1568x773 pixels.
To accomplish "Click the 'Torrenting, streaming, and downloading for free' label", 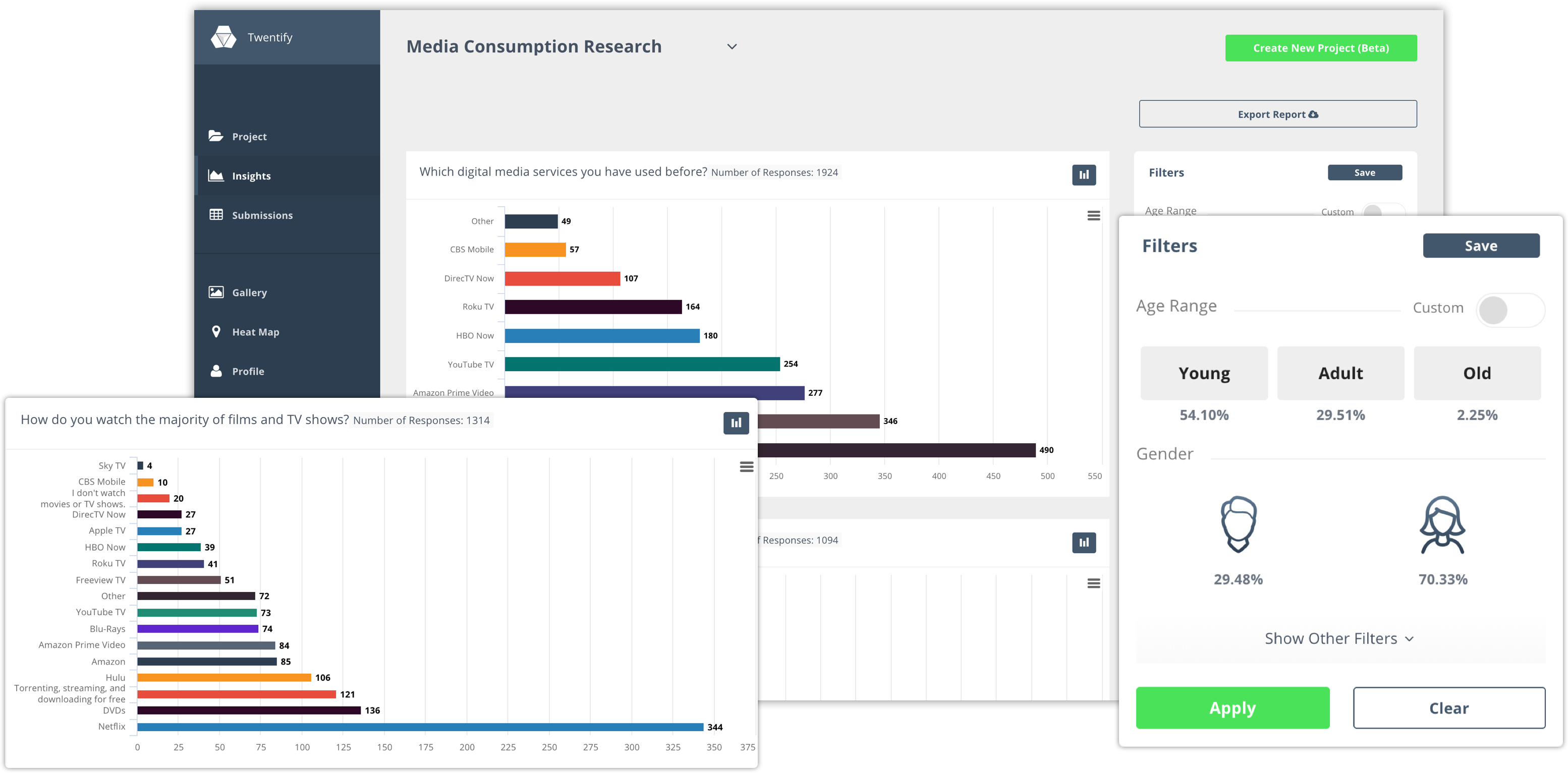I will tap(70, 693).
